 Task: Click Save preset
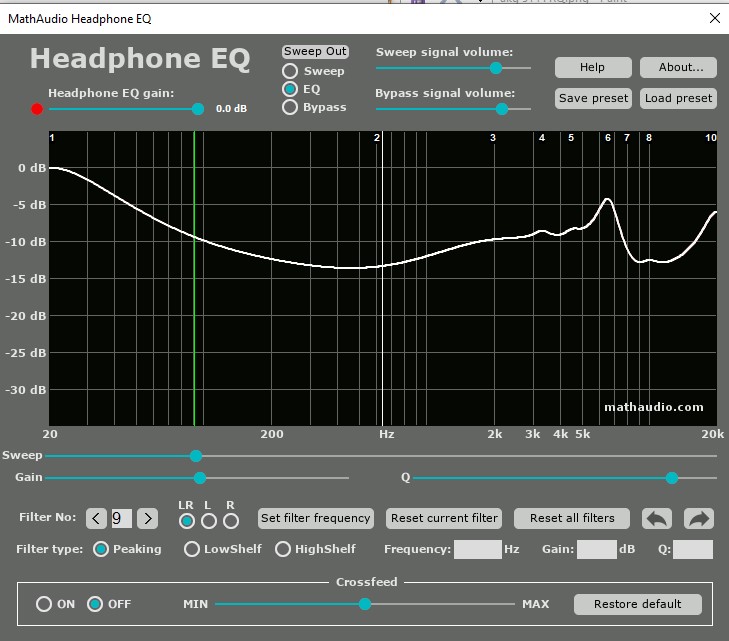(593, 98)
